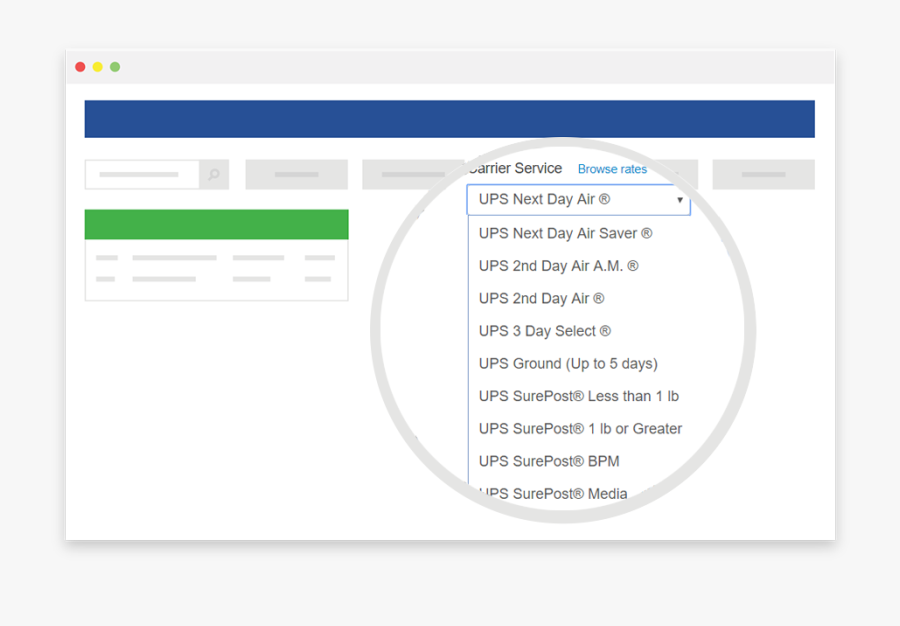This screenshot has height=626, width=900.
Task: Open the Carrier Service dropdown
Action: coord(579,200)
